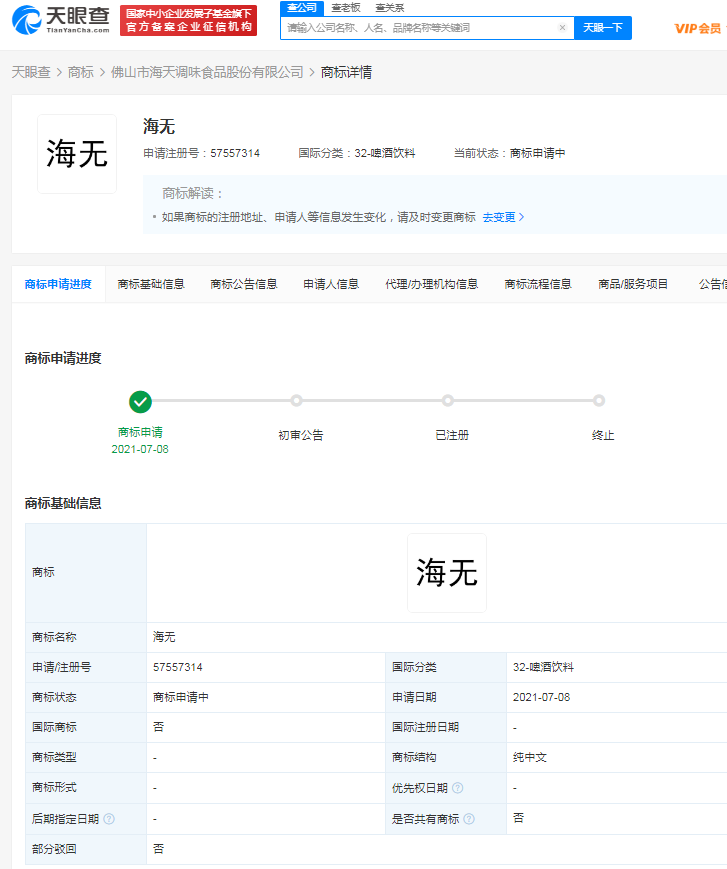The image size is (727, 869).
Task: Click the 海无 trademark title heading
Action: tap(159, 126)
